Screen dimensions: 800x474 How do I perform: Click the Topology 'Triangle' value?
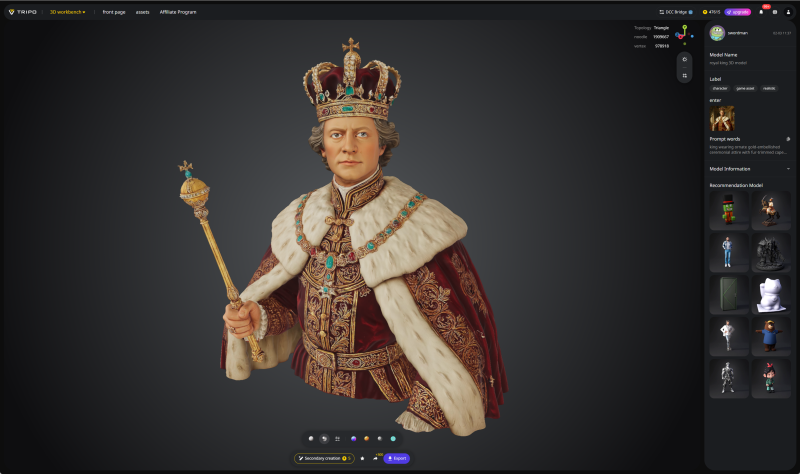pyautogui.click(x=661, y=28)
